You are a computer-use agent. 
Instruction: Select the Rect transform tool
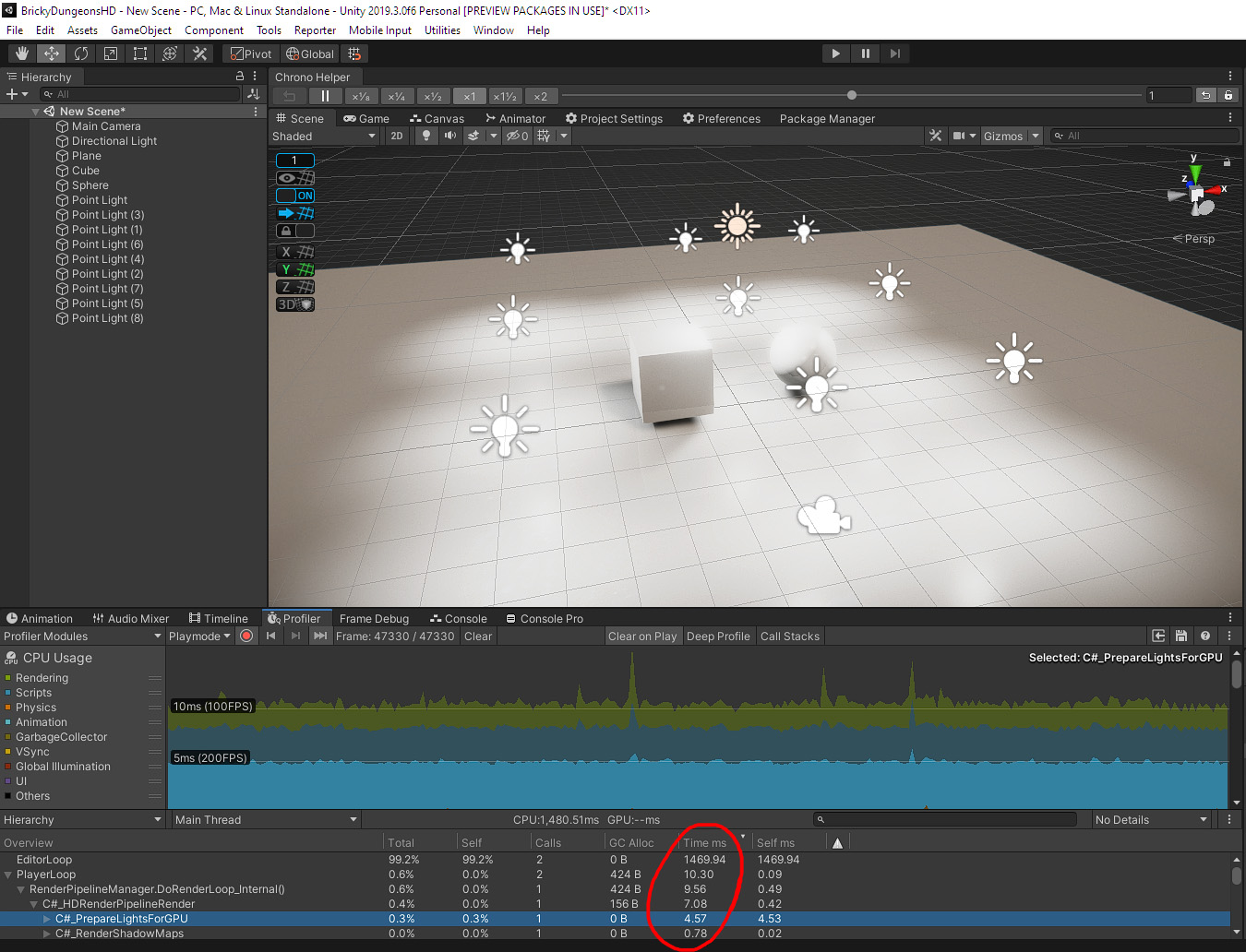(x=139, y=53)
